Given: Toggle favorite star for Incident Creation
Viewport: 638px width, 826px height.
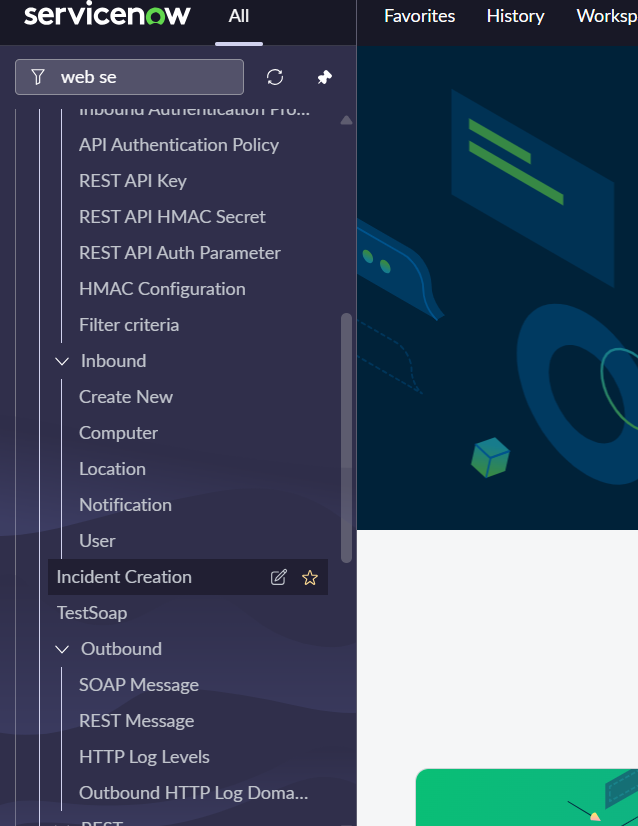Looking at the screenshot, I should [310, 577].
